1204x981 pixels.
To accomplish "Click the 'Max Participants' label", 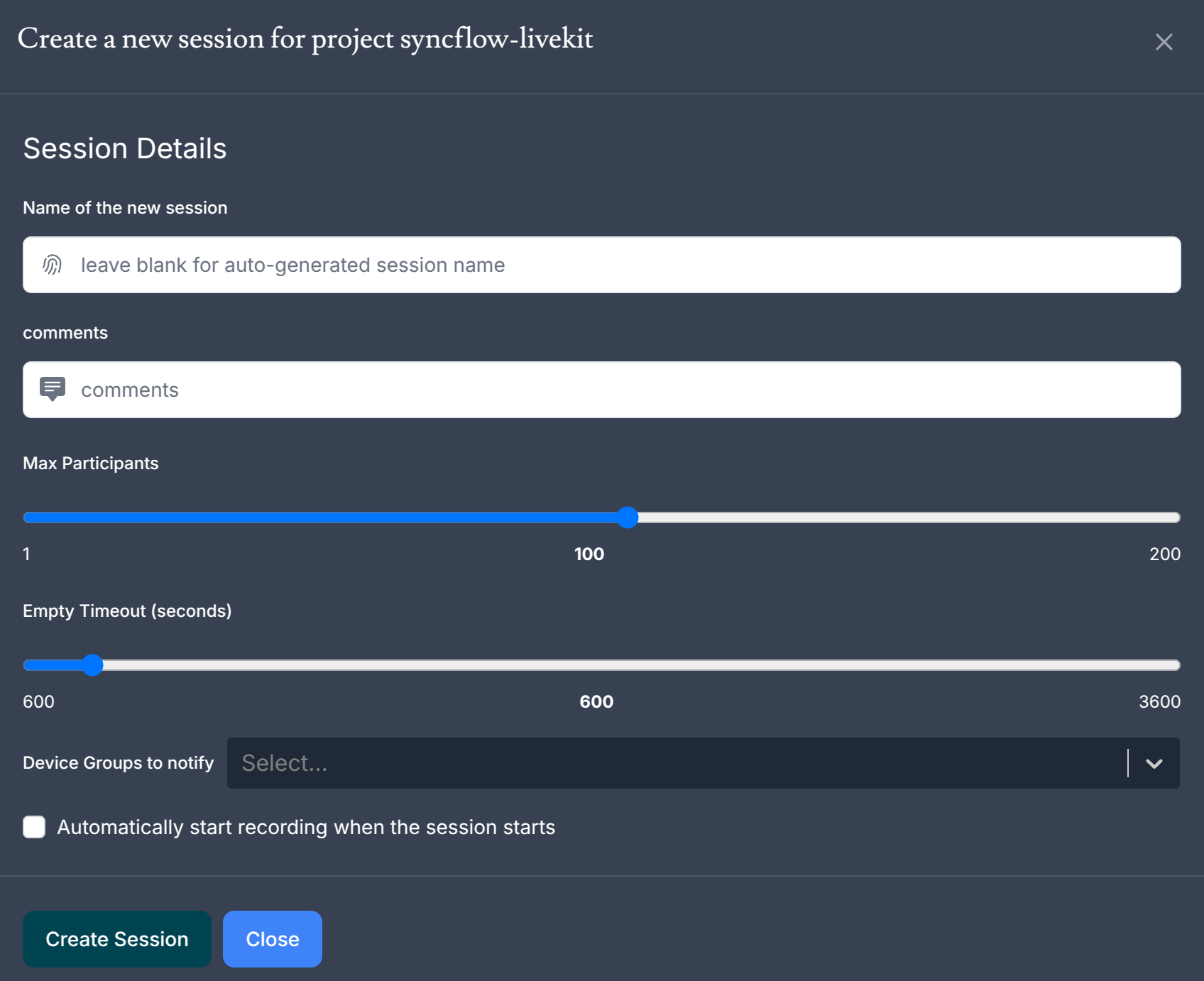I will [x=91, y=464].
